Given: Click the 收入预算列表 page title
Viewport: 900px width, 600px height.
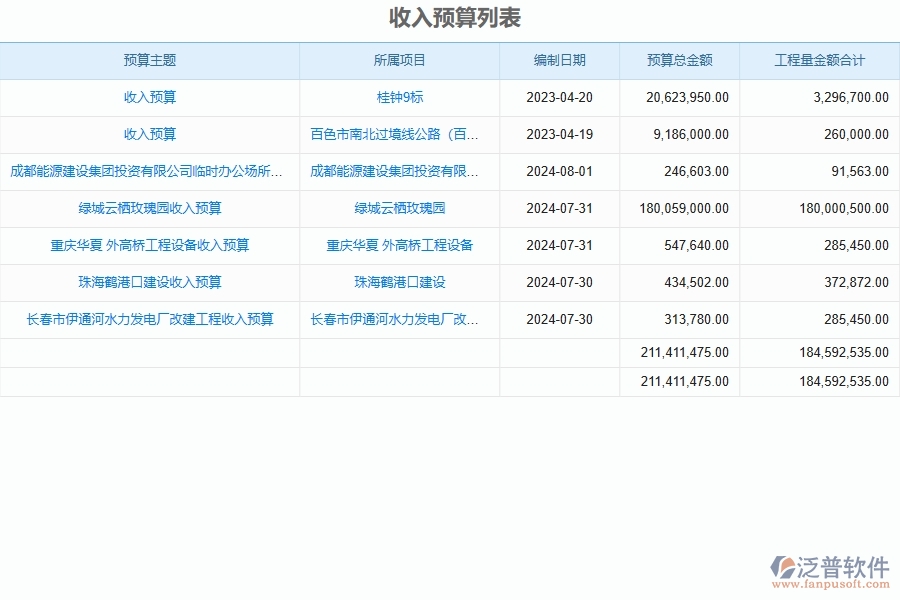Looking at the screenshot, I should (450, 17).
